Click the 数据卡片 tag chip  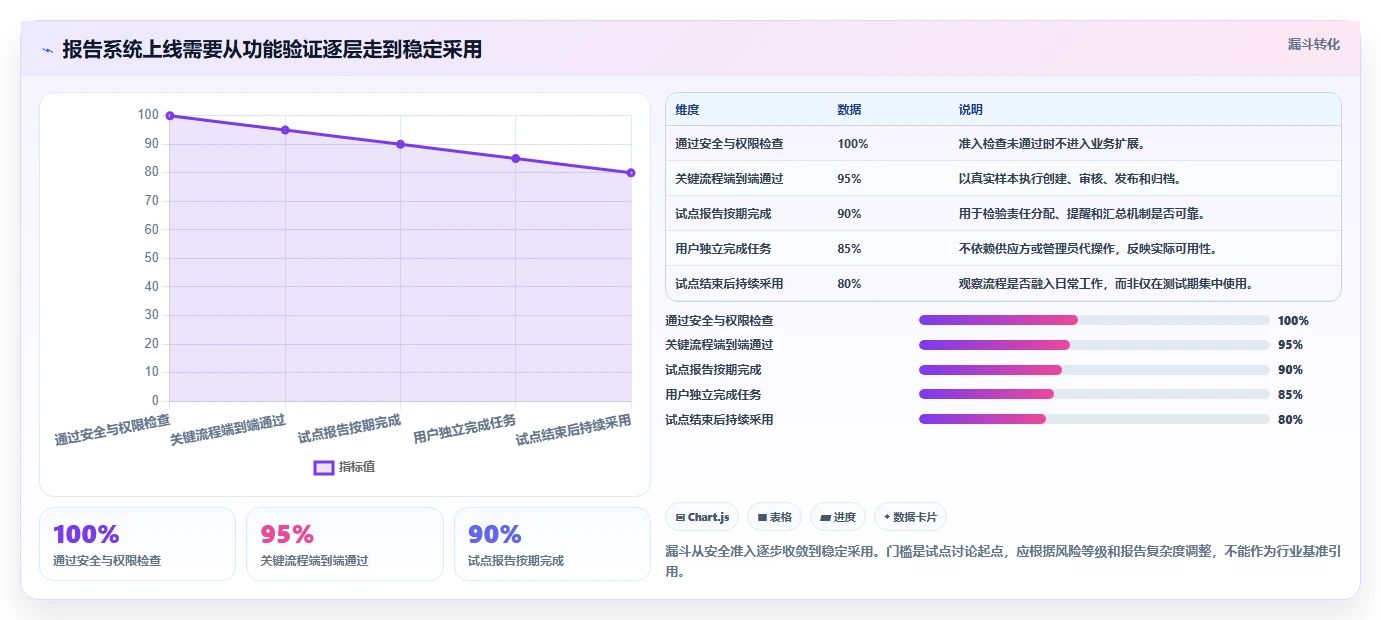point(910,517)
